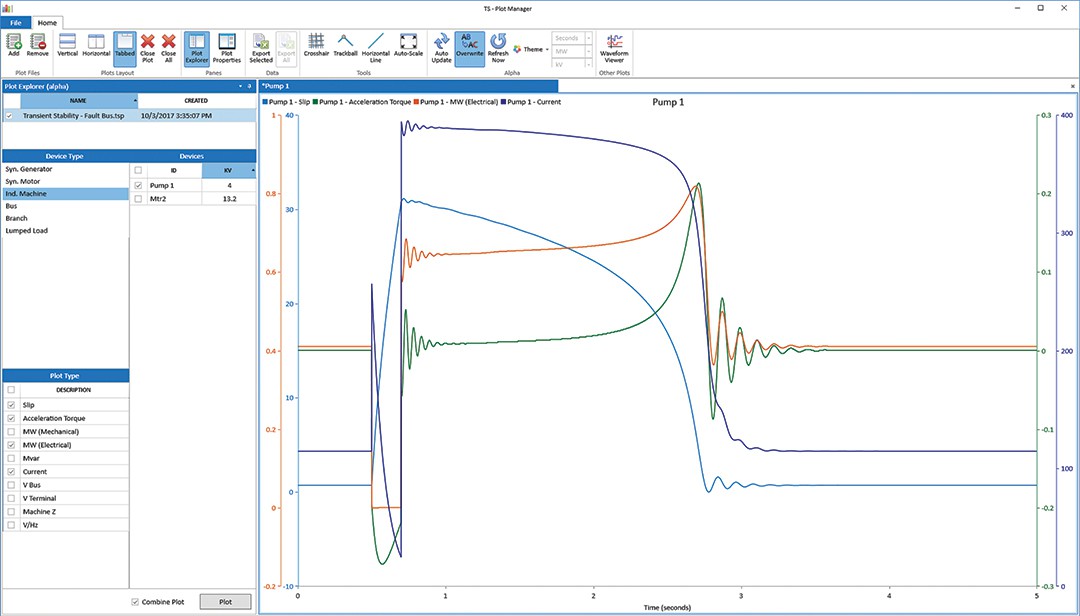Screen dimensions: 1080x616
Task: Enable the MW (Mechanical) plot type
Action: coord(10,431)
